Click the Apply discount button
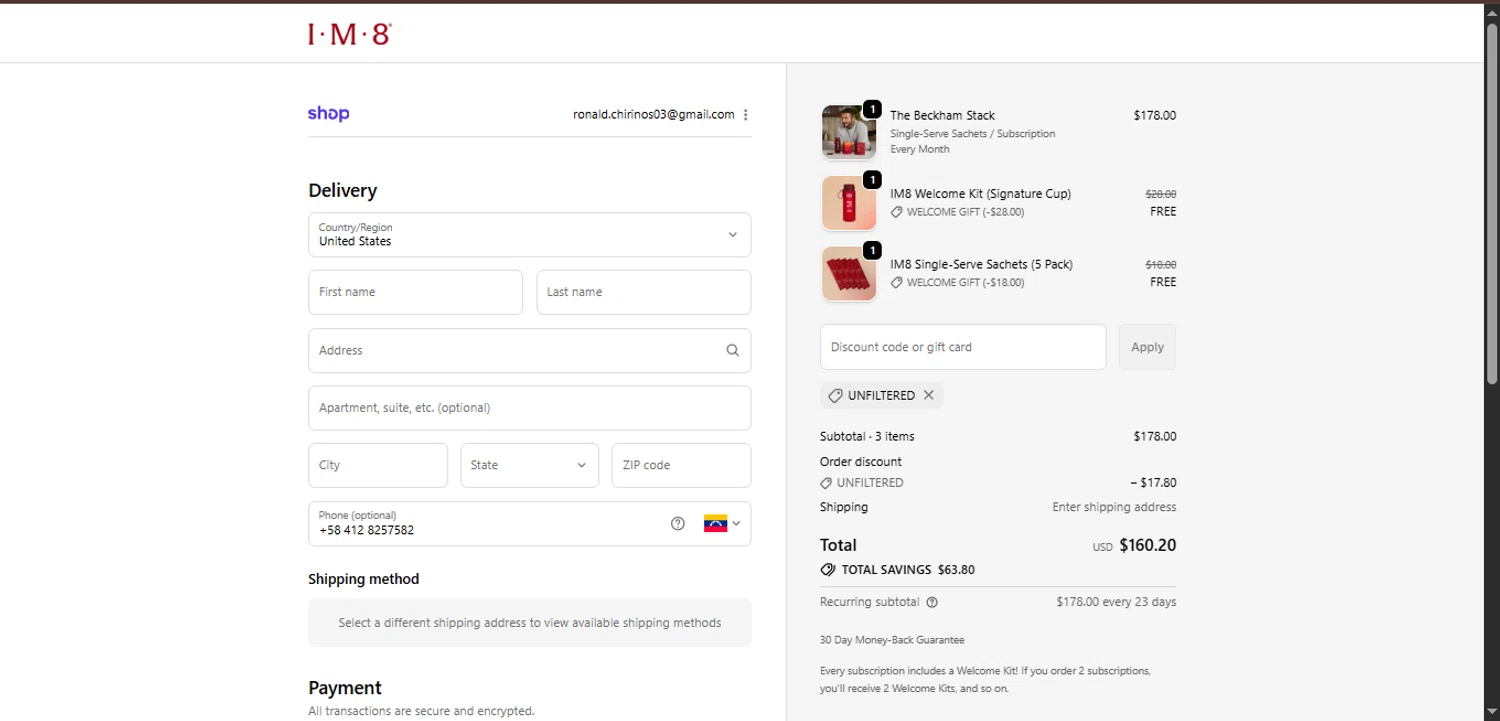Image resolution: width=1500 pixels, height=721 pixels. 1147,347
